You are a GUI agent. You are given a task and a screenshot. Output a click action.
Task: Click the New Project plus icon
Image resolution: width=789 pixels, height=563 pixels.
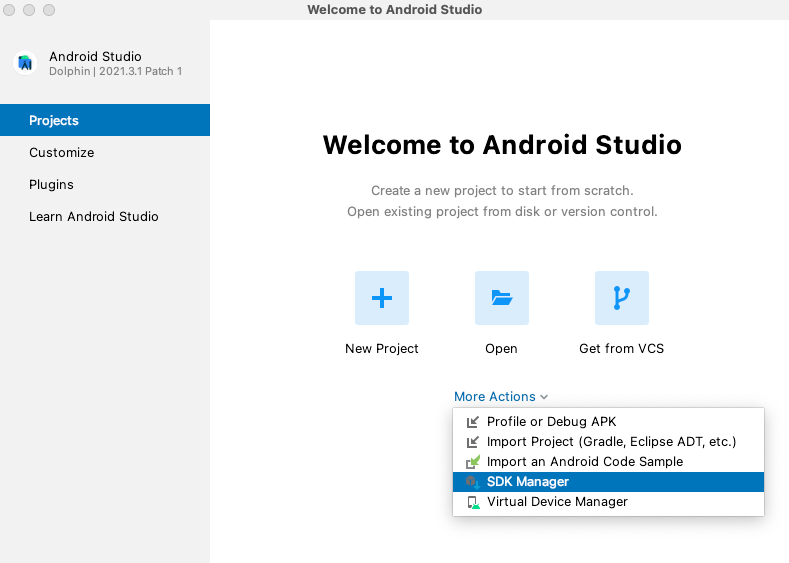click(381, 298)
